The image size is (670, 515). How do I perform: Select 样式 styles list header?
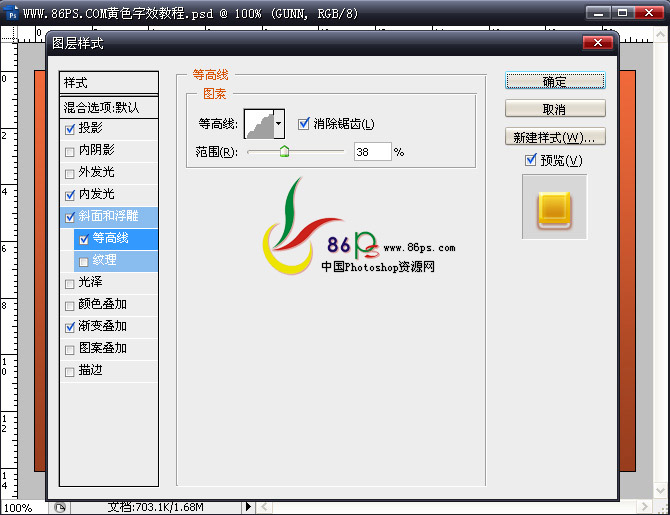(x=109, y=82)
